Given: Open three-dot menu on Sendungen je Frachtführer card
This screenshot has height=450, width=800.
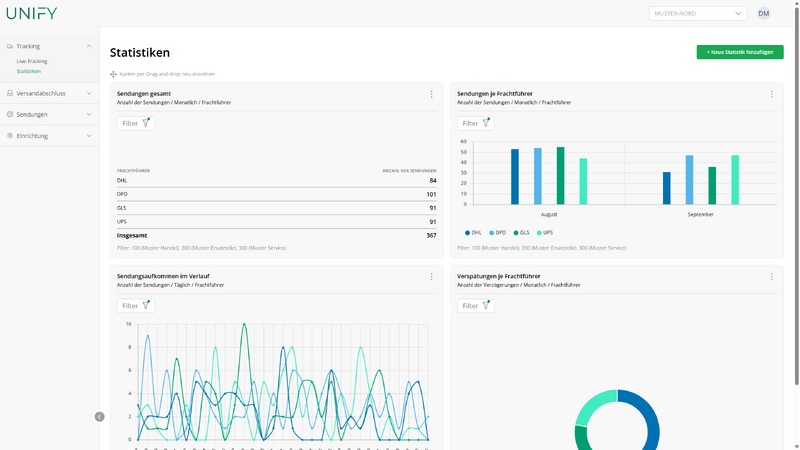Looking at the screenshot, I should [x=771, y=94].
